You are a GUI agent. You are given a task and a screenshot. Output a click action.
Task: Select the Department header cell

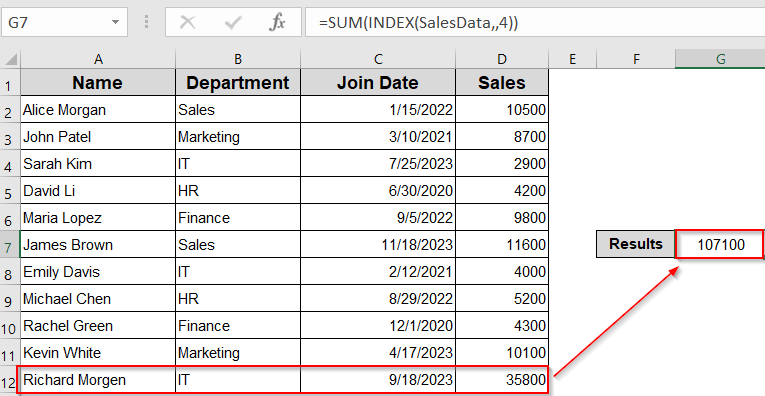238,82
